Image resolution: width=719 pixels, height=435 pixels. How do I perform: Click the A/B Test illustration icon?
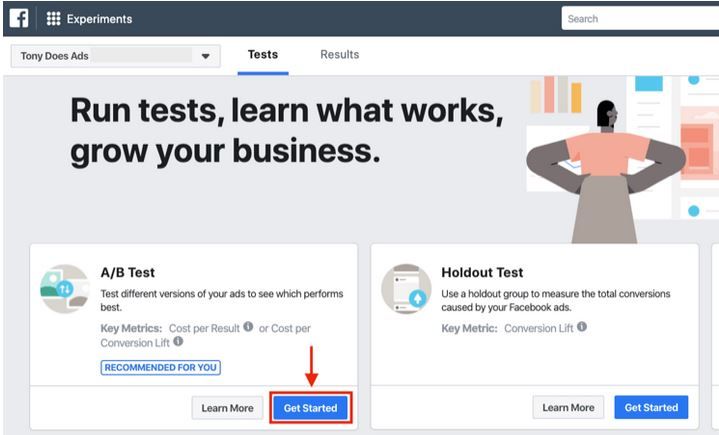tap(65, 289)
